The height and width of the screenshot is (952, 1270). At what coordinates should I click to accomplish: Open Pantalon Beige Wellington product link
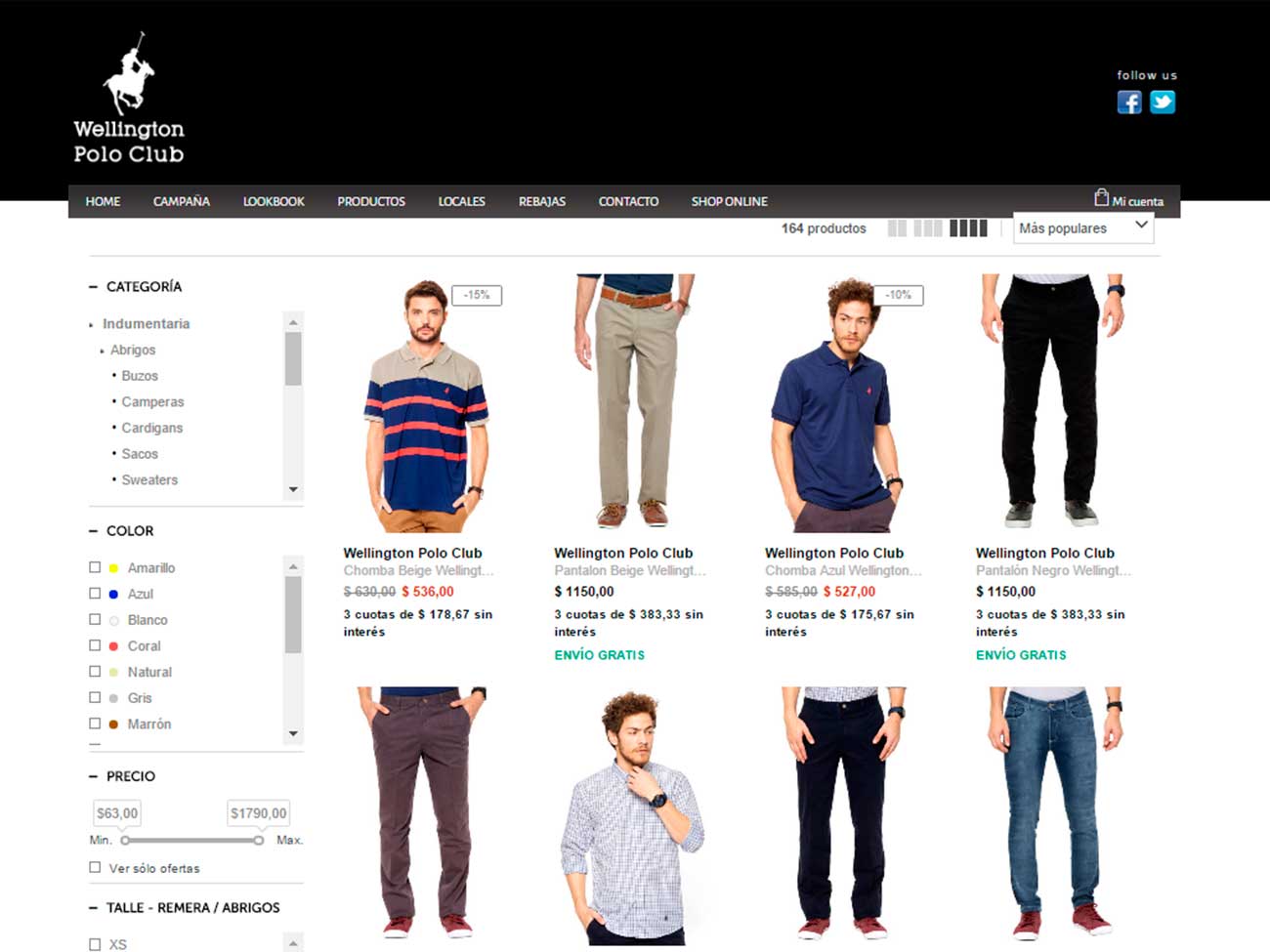tap(629, 570)
